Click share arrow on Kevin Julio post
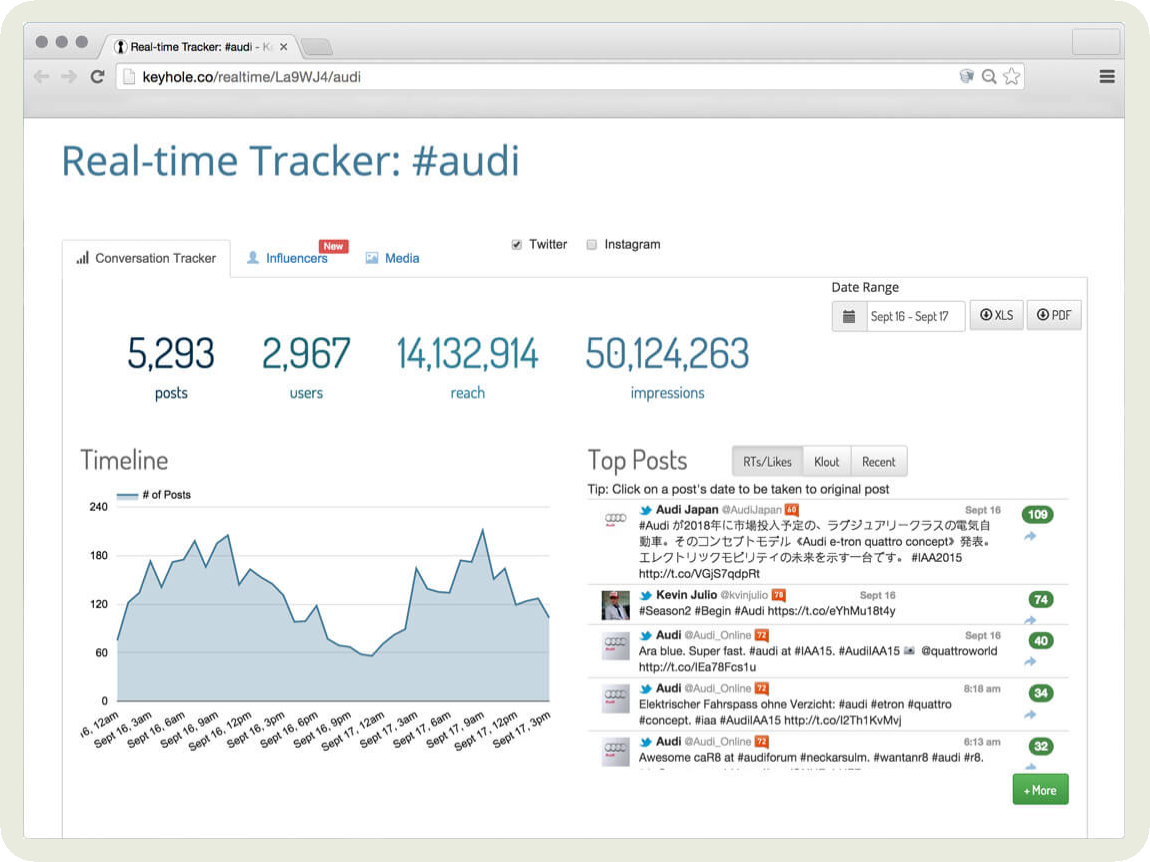 1030,620
